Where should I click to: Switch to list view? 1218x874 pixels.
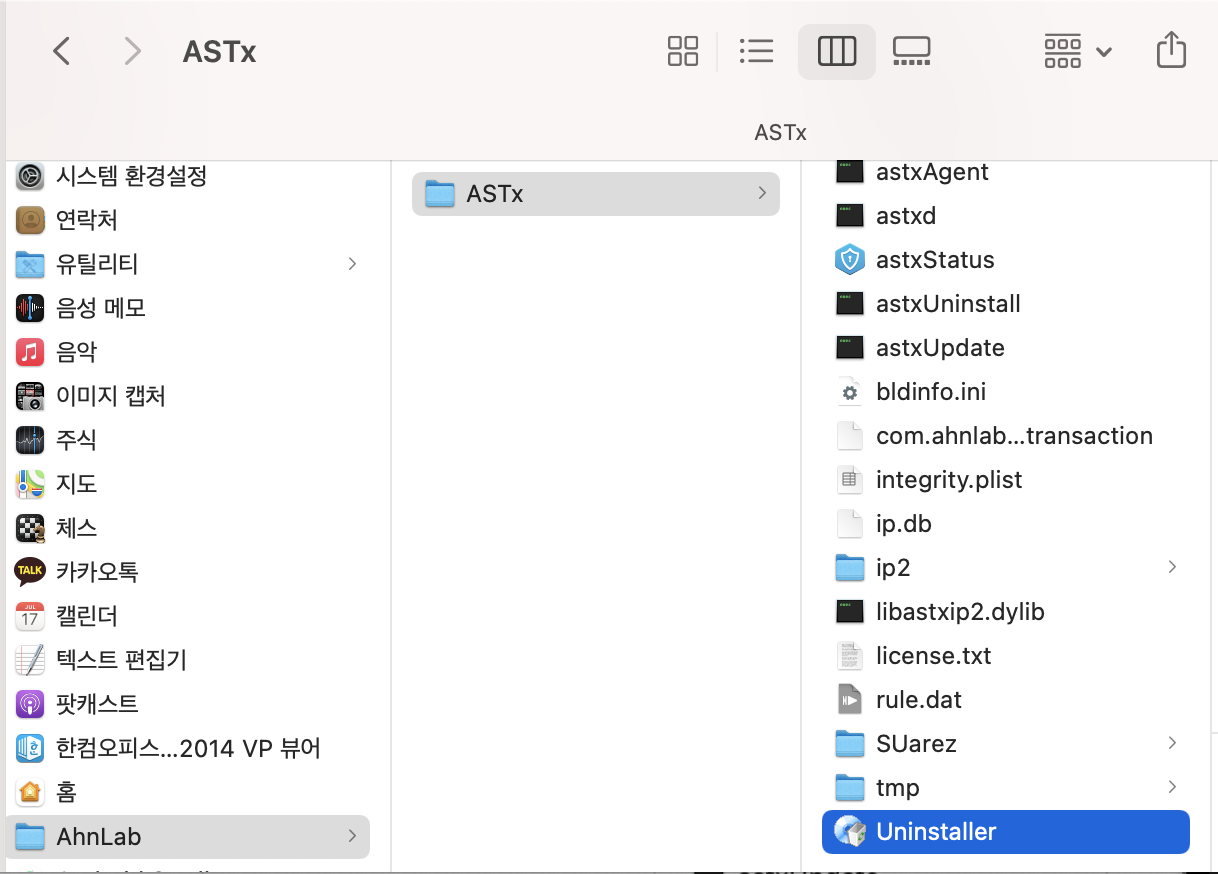[x=756, y=51]
